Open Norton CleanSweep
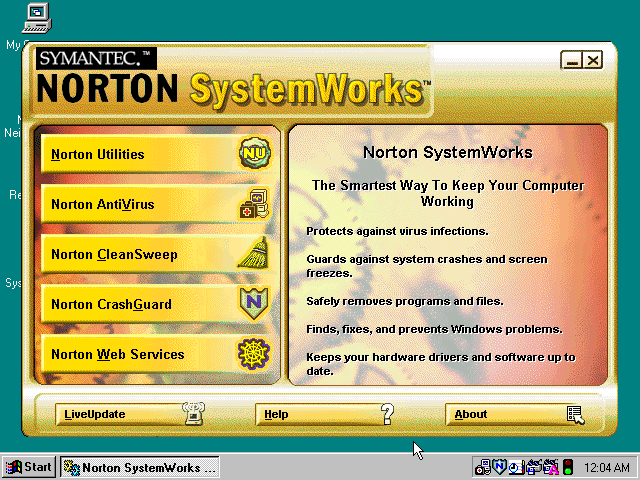The height and width of the screenshot is (480, 640). point(158,254)
